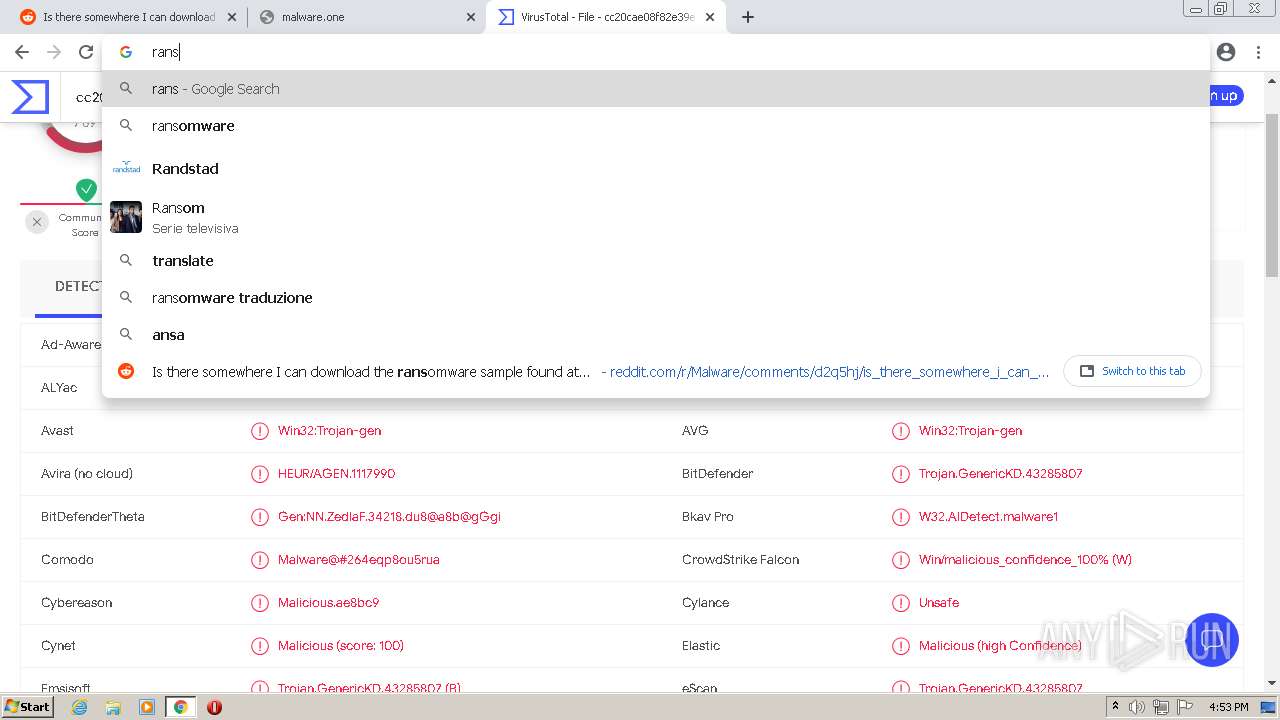1280x720 pixels.
Task: Click Cylance alert icon
Action: click(900, 603)
